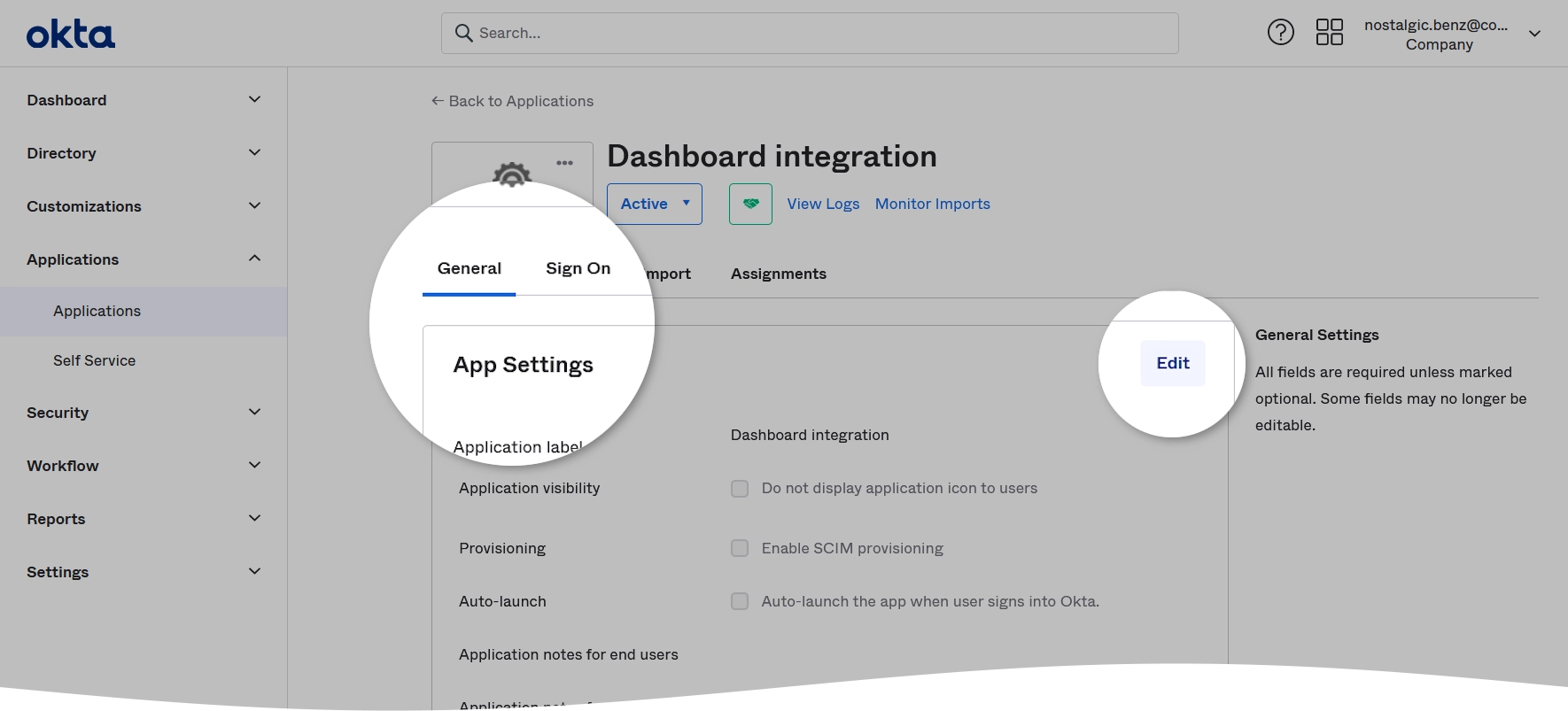Expand the Settings sidebar section
This screenshot has height=711, width=1568.
(144, 572)
